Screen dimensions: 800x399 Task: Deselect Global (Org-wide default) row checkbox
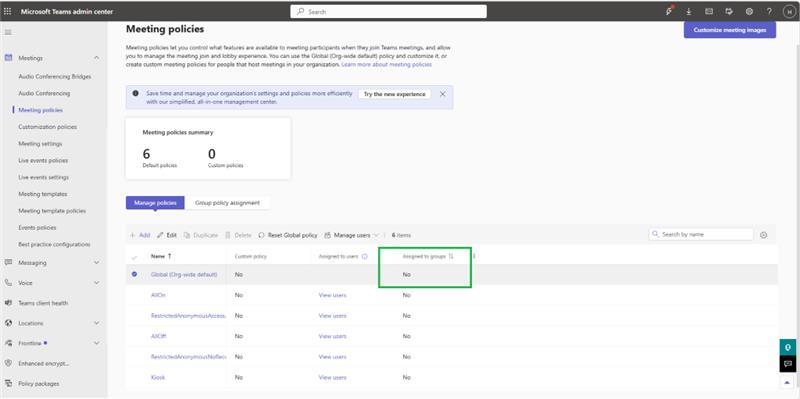pyautogui.click(x=134, y=274)
